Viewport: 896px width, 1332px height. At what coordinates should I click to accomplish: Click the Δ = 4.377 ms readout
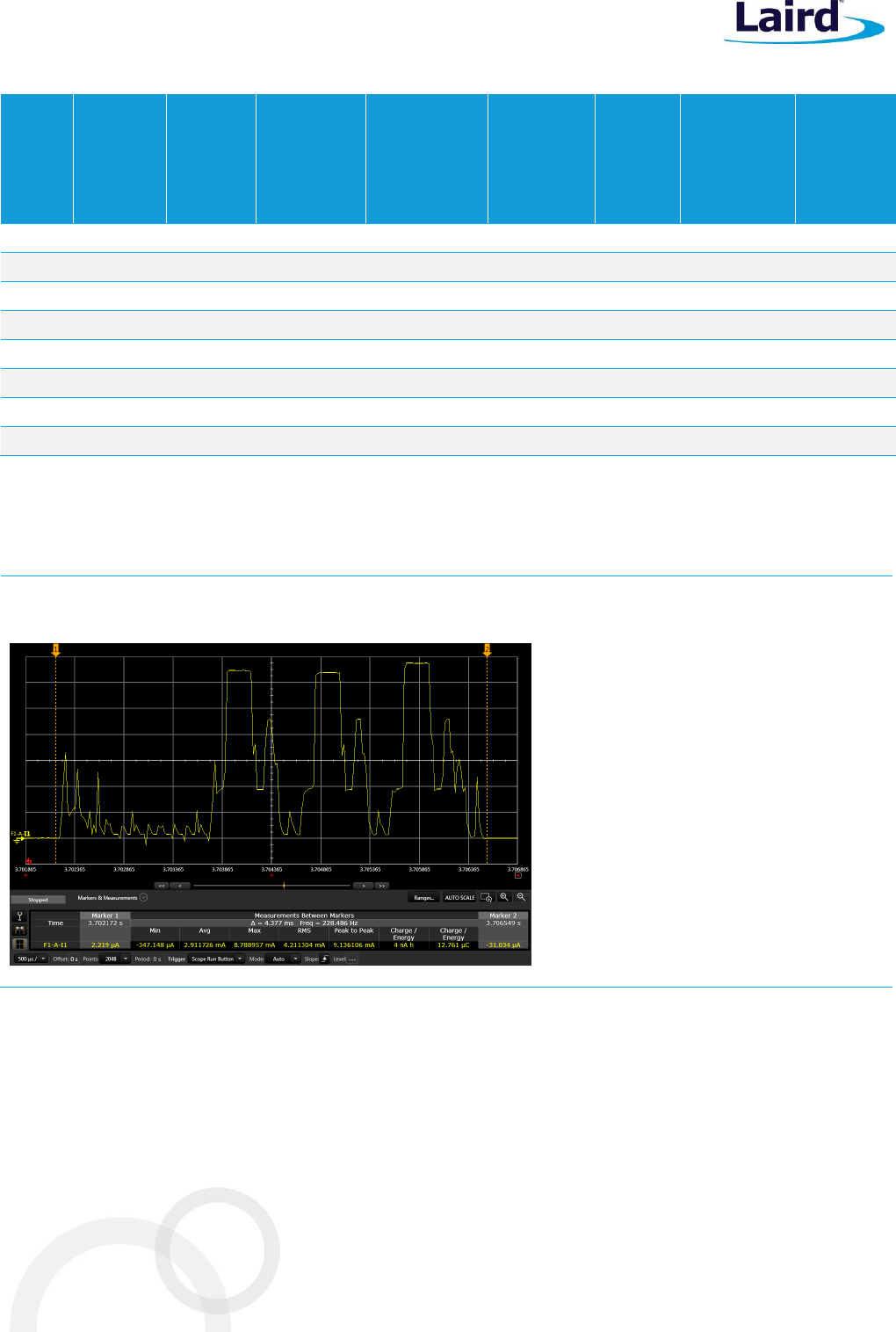271,923
